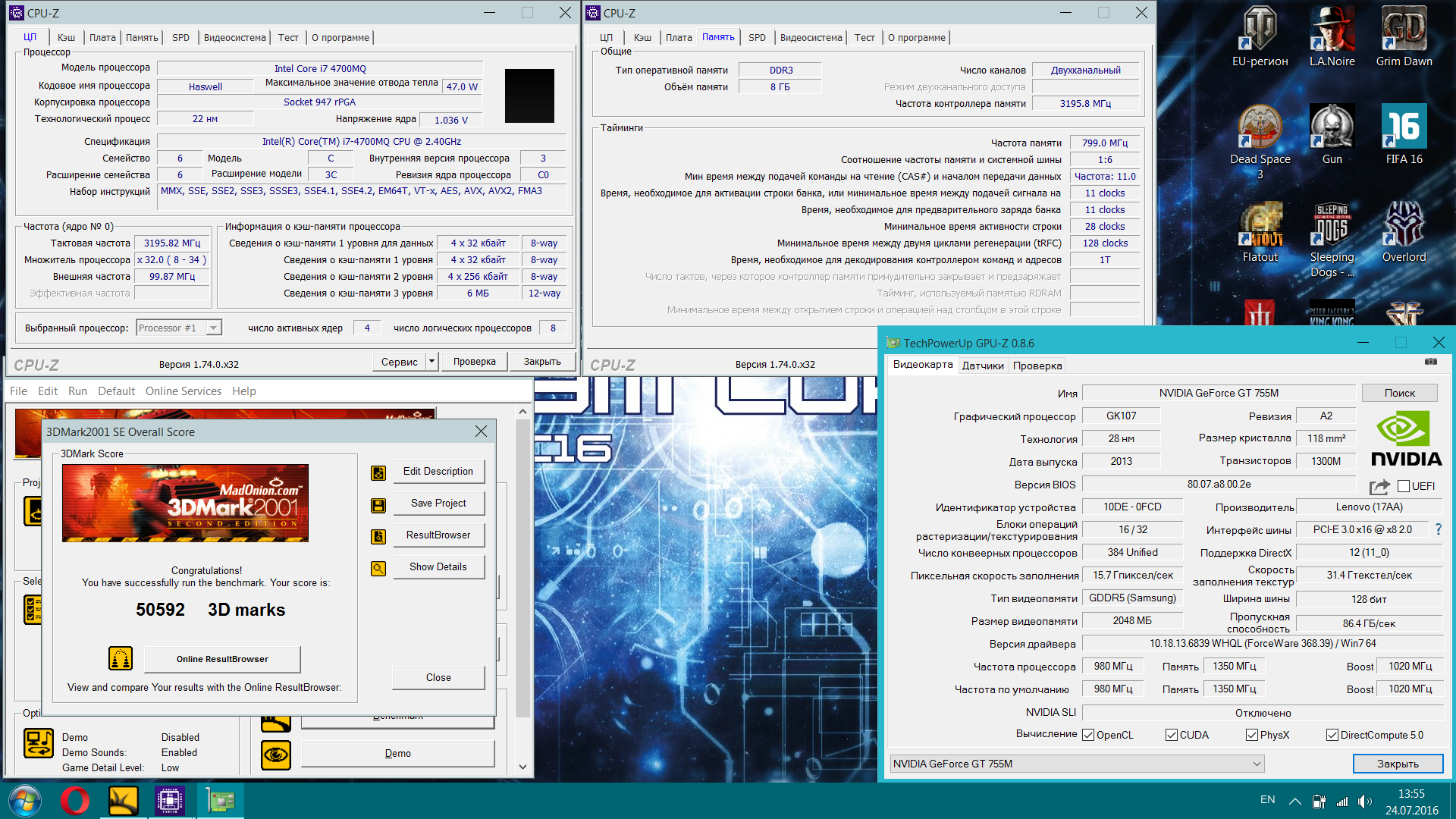
Task: Open Run menu in 3DMark2001
Action: [77, 391]
